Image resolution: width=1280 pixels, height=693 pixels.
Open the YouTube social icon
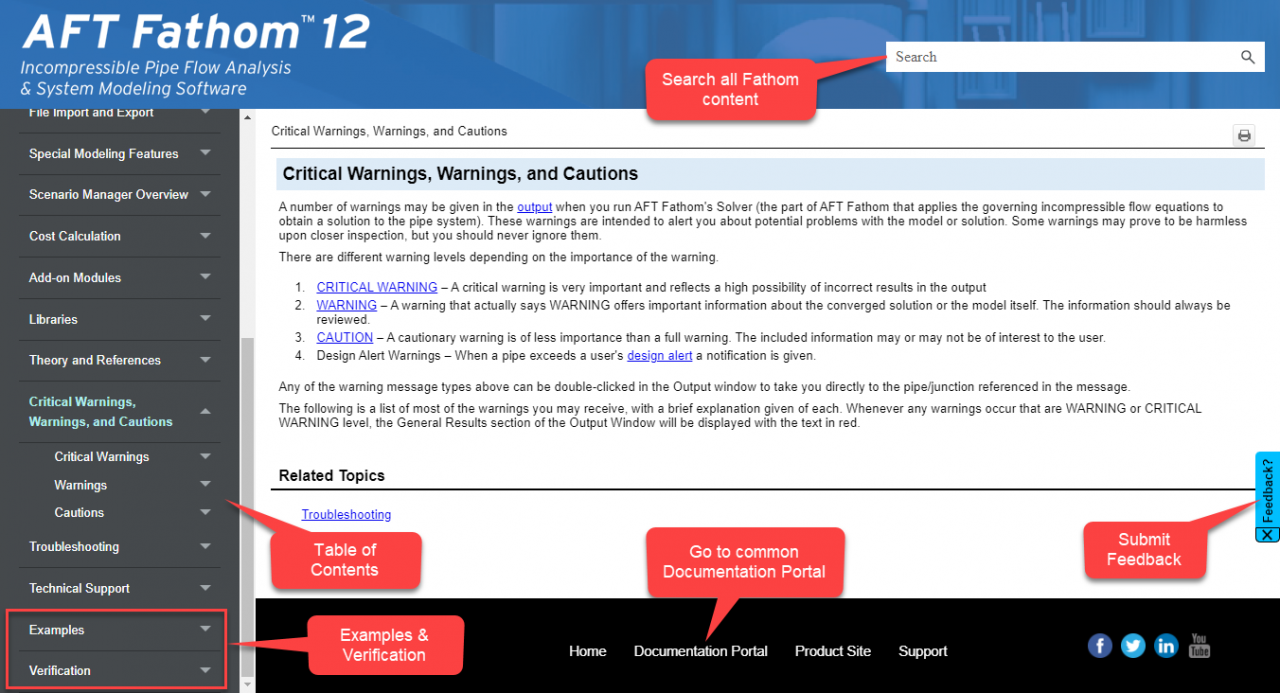coord(1199,645)
